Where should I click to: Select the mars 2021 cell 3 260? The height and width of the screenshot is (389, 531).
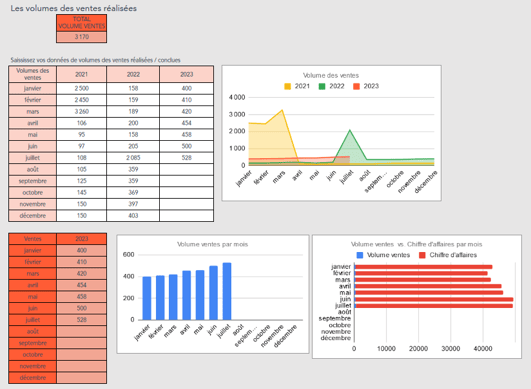point(82,111)
